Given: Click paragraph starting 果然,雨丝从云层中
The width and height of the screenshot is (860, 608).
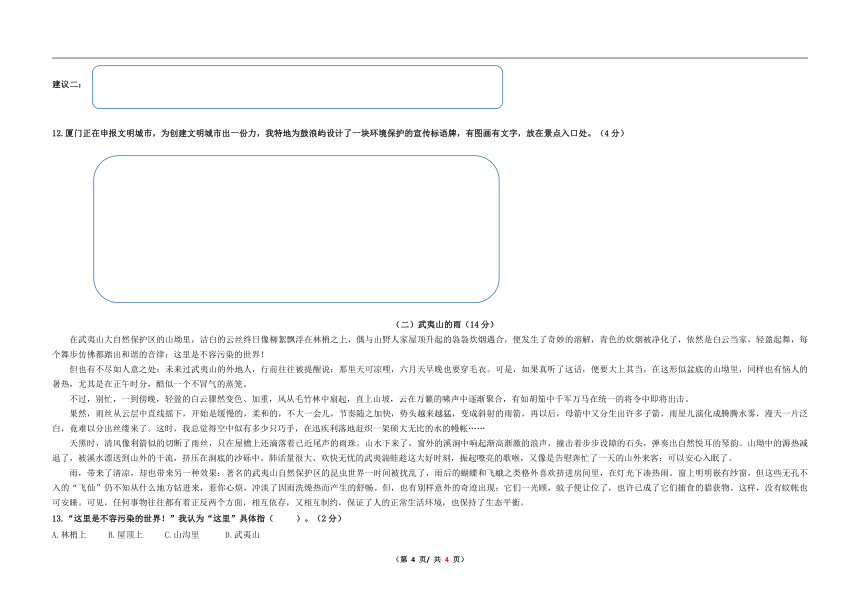Looking at the screenshot, I should pyautogui.click(x=430, y=421).
